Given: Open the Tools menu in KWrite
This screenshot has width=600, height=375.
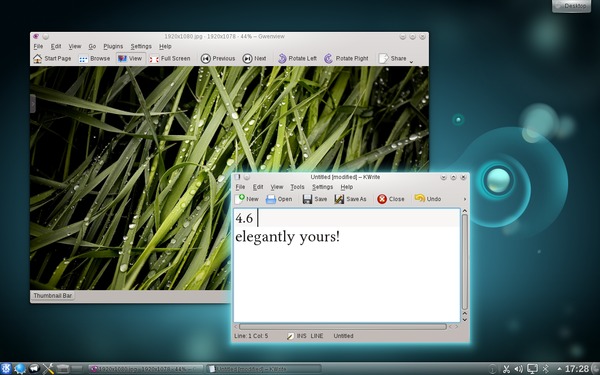Looking at the screenshot, I should (x=297, y=187).
